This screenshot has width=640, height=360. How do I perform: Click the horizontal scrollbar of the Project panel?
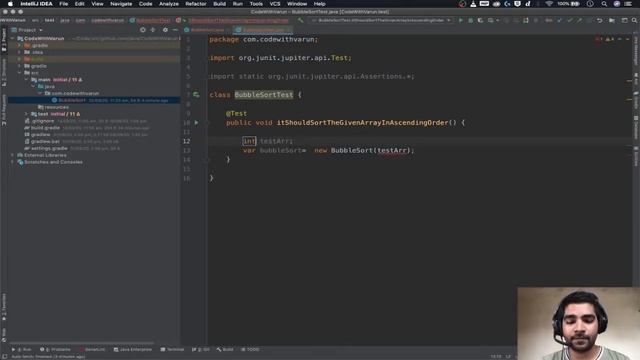(x=82, y=343)
